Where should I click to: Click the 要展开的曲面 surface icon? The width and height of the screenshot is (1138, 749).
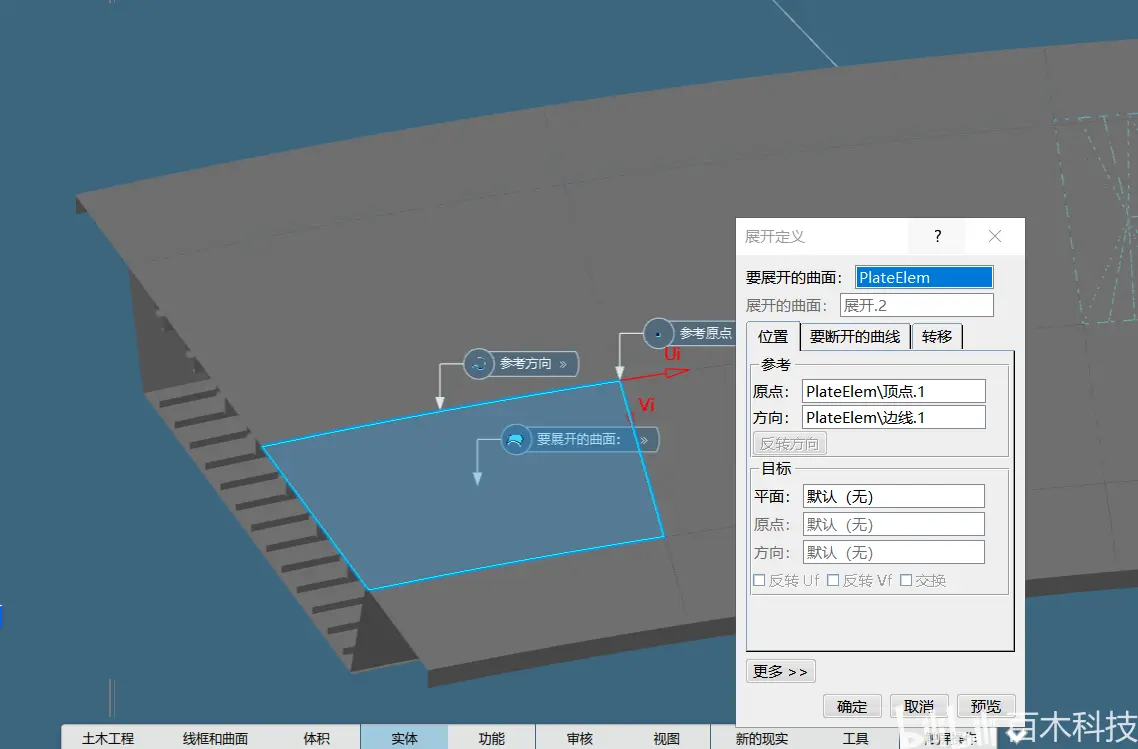(x=515, y=440)
